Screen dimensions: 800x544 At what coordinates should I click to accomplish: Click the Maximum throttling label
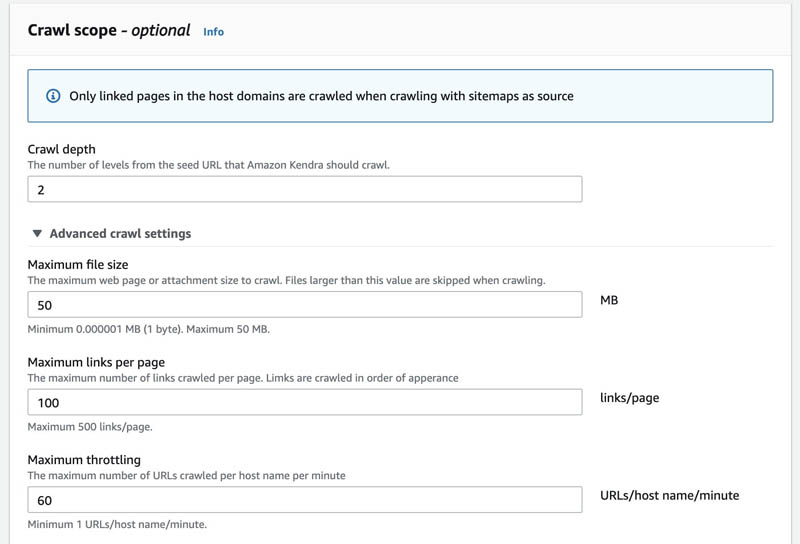pos(84,460)
